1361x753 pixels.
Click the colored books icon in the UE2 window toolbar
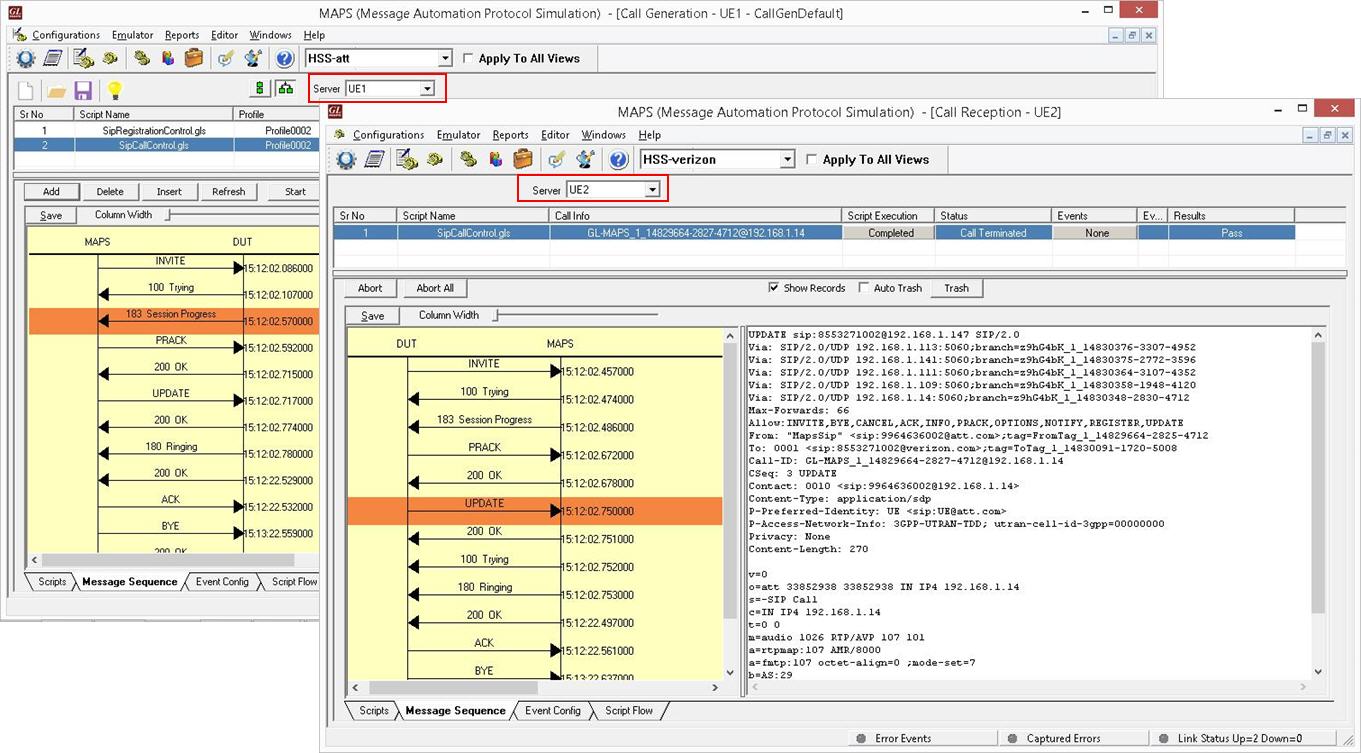[496, 159]
